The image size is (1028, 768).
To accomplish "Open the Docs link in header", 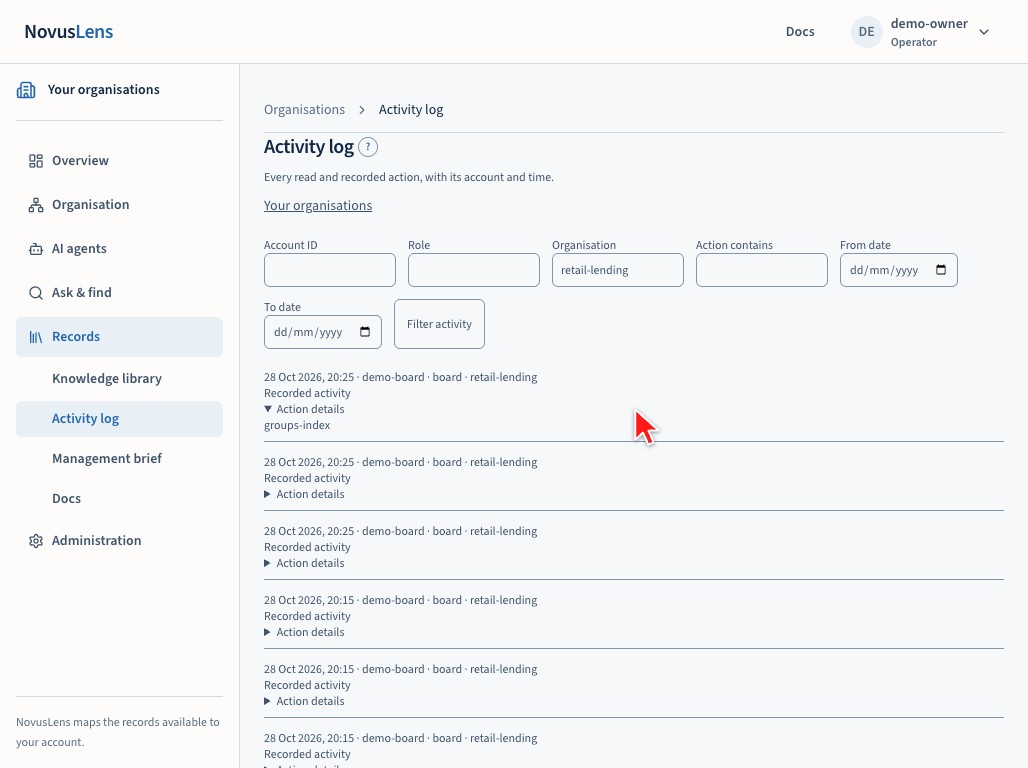I will coord(800,31).
